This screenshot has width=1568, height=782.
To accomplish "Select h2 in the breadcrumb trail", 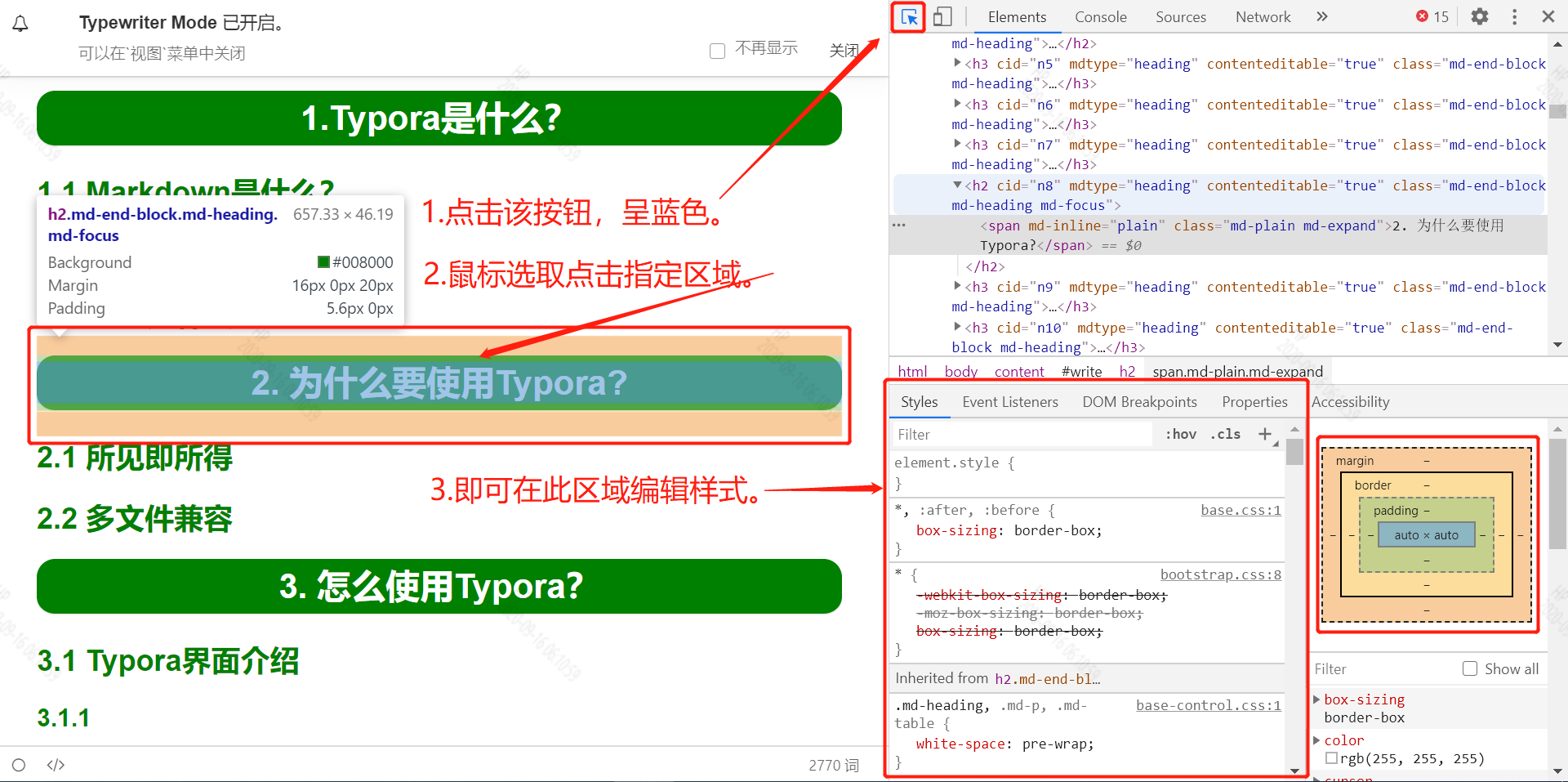I will point(1127,372).
